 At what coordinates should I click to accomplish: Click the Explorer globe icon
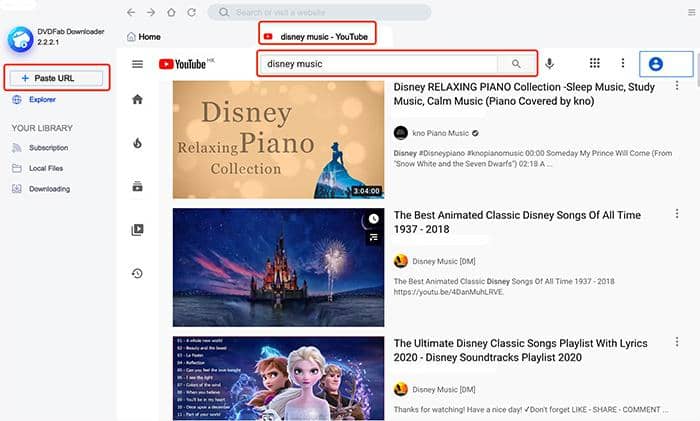click(17, 100)
